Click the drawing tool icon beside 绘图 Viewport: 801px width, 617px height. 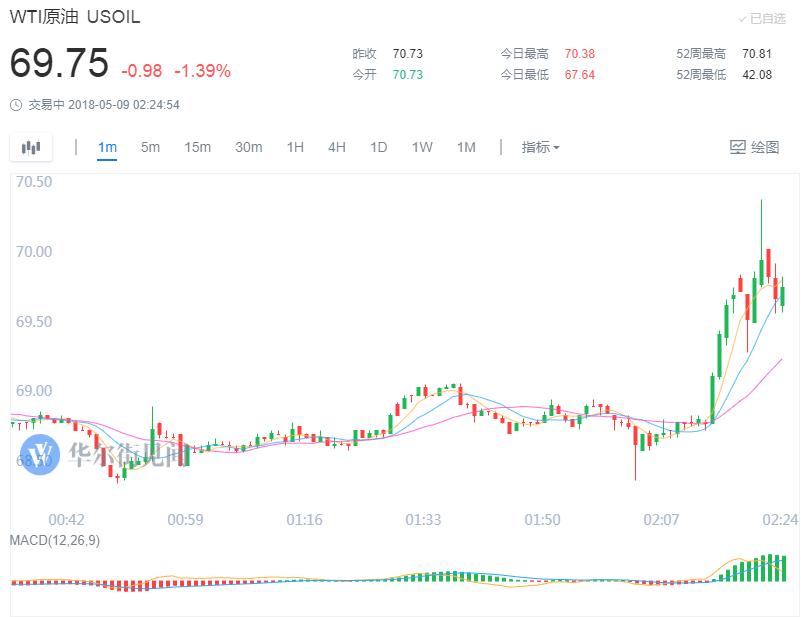click(x=738, y=148)
